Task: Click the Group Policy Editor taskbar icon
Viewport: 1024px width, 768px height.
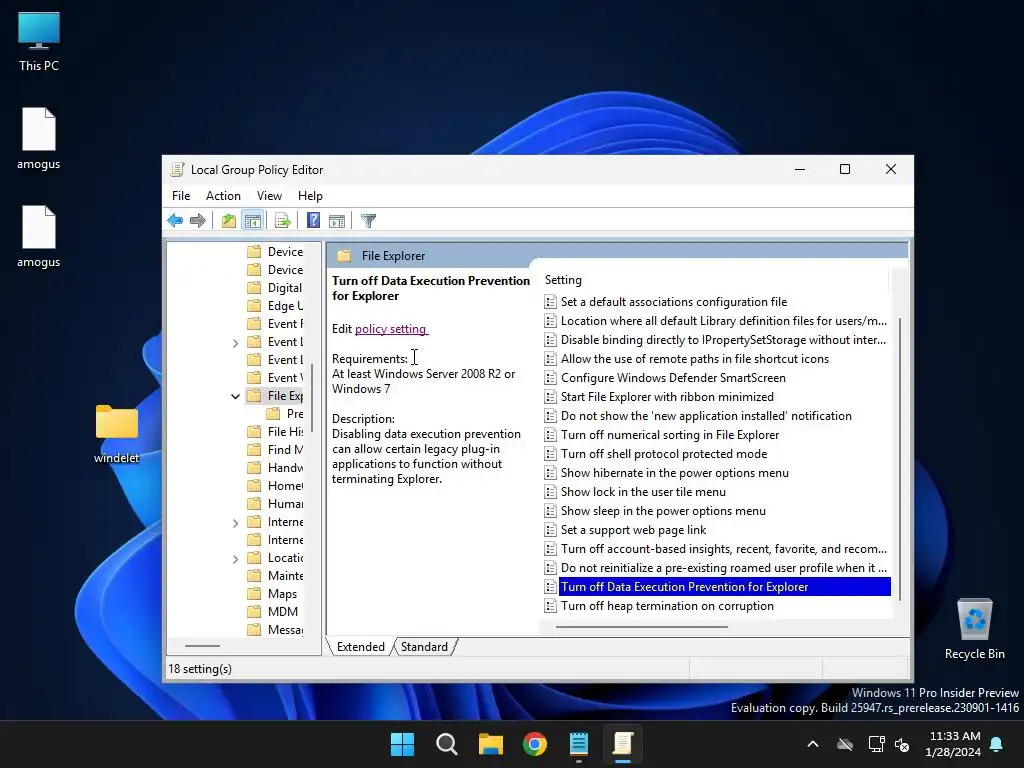Action: point(623,744)
